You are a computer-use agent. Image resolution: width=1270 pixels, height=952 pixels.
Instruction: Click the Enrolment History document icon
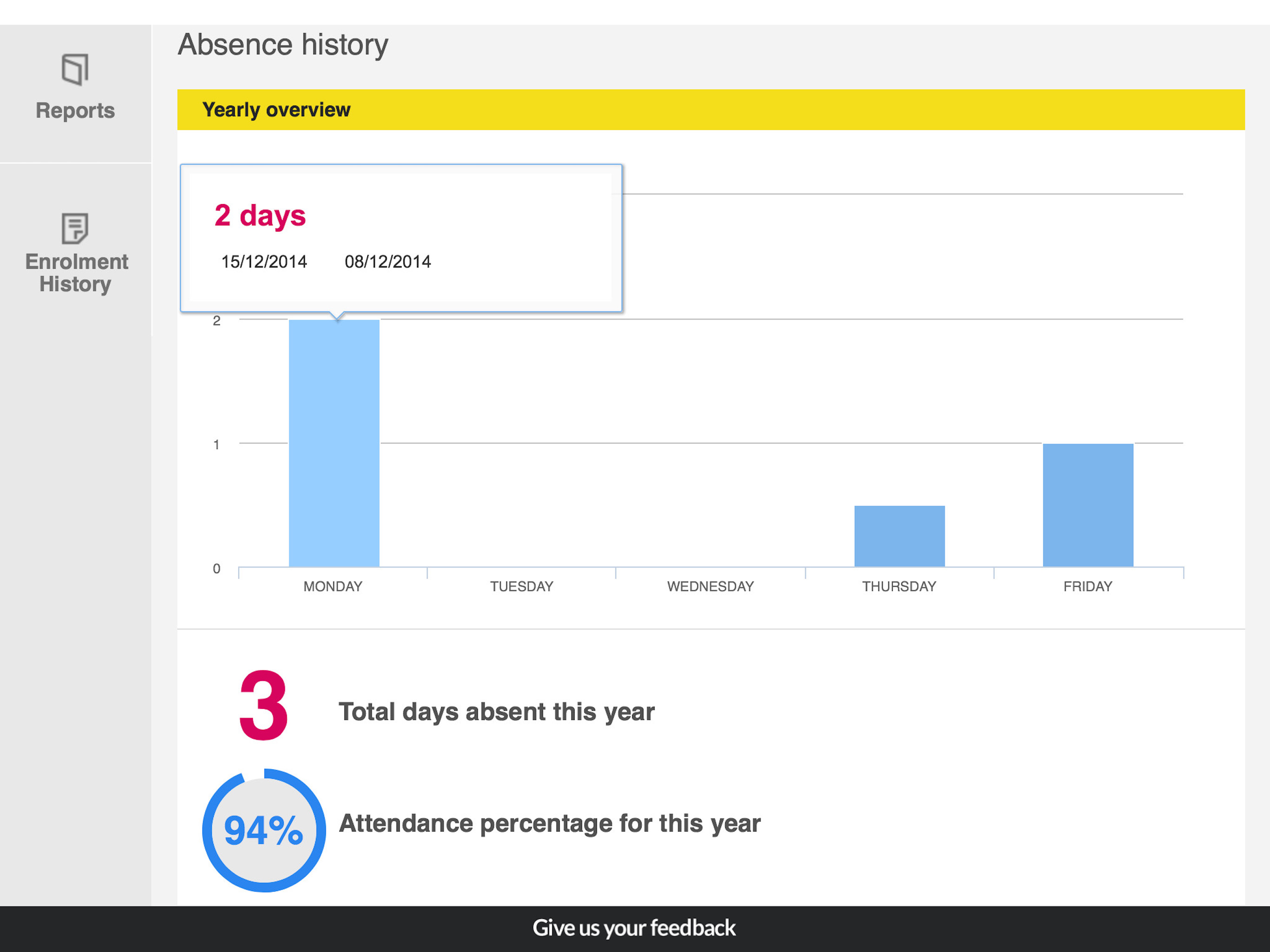click(x=75, y=228)
